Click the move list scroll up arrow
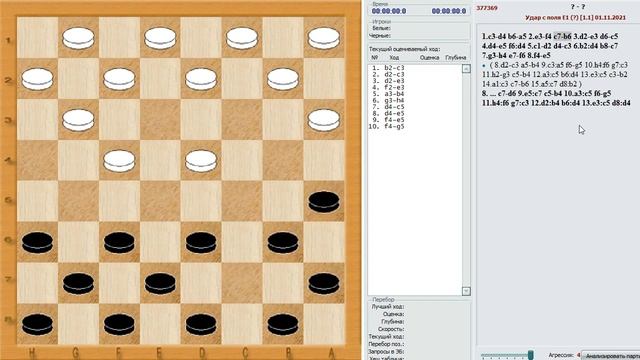Screen dimensions: 640x360 [466, 69]
